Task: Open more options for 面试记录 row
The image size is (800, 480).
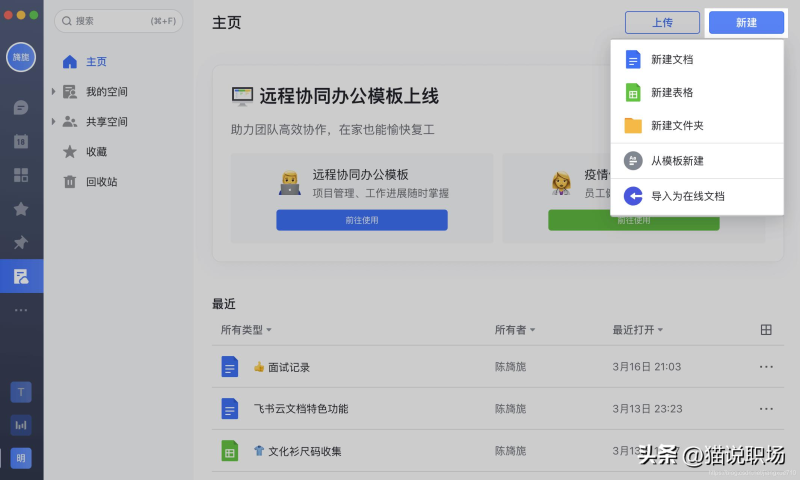Action: pos(766,367)
